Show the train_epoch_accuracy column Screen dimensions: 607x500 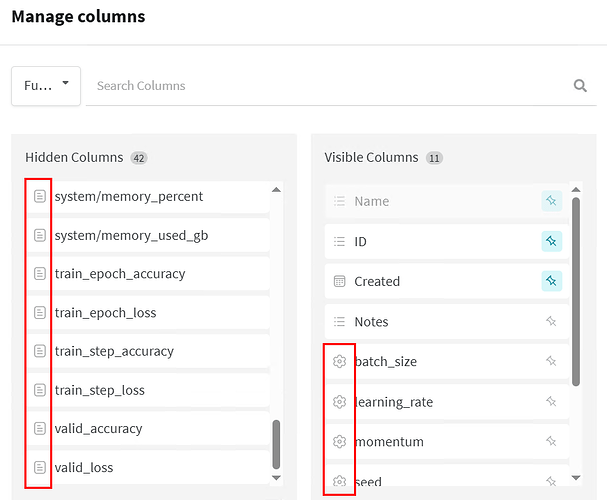(120, 274)
